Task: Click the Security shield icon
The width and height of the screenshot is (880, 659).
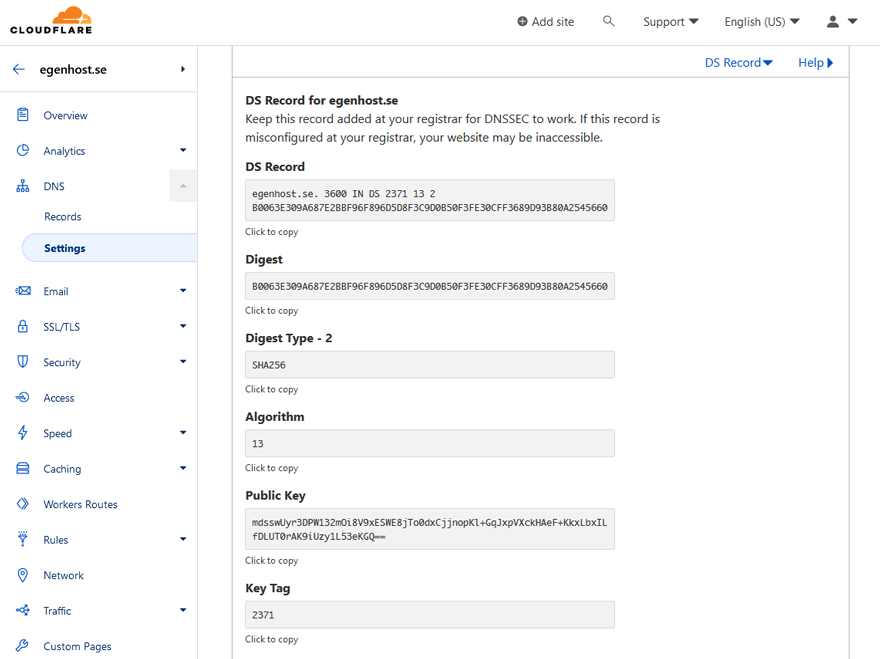Action: pos(22,361)
